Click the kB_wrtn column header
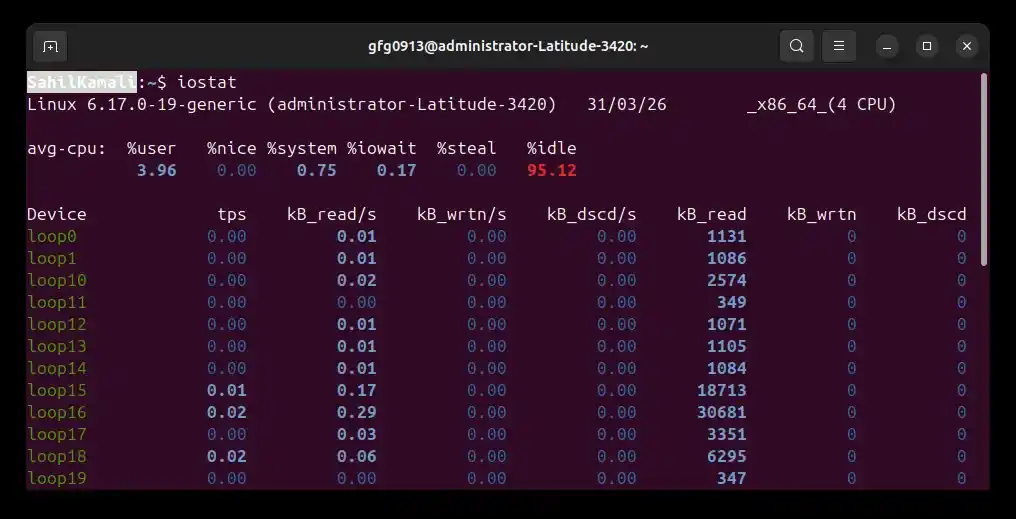The image size is (1016, 519). [x=822, y=214]
